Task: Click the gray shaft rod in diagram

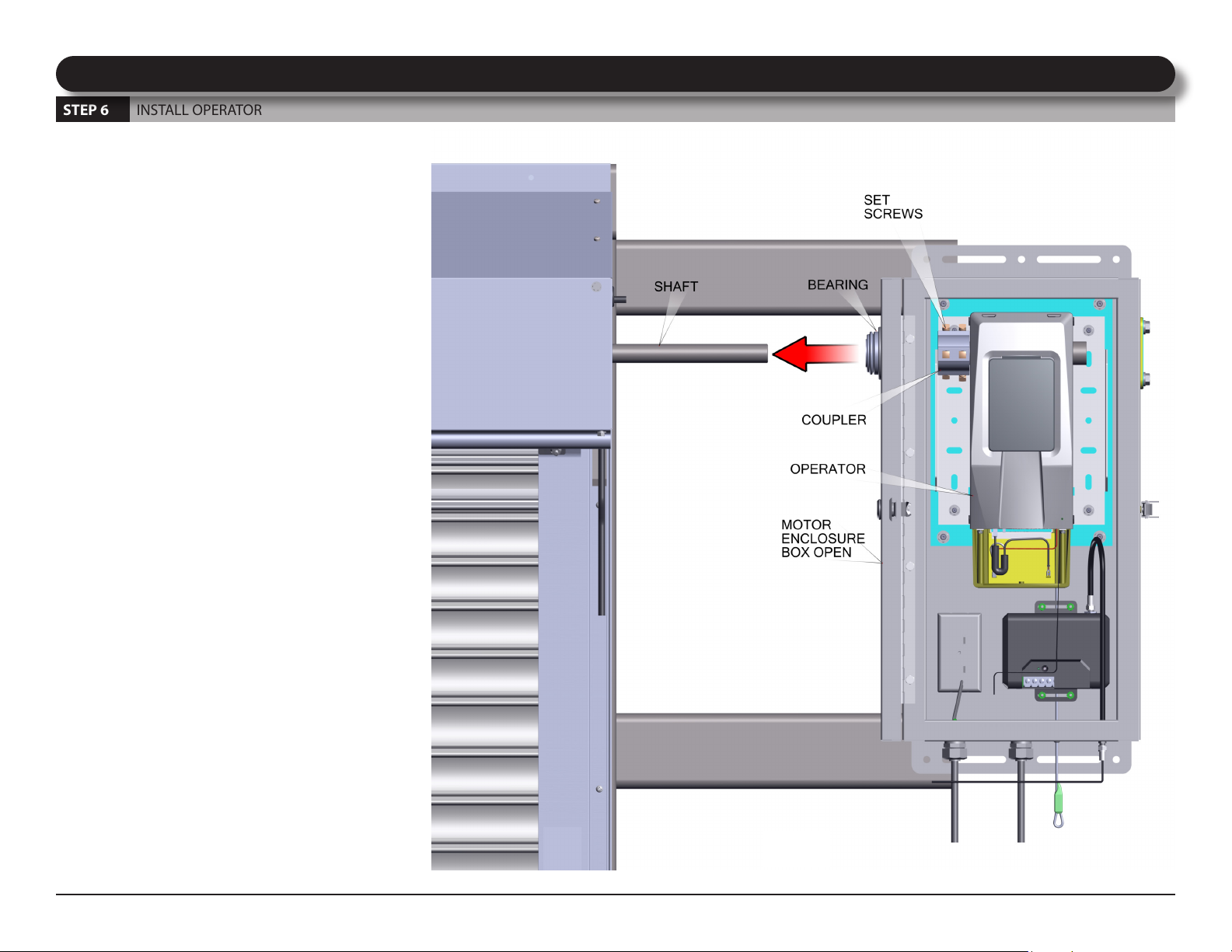Action: (690, 354)
